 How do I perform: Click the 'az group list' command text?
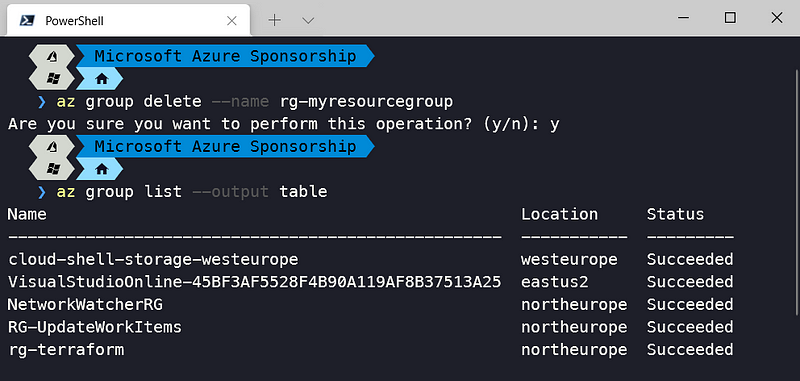pos(119,192)
